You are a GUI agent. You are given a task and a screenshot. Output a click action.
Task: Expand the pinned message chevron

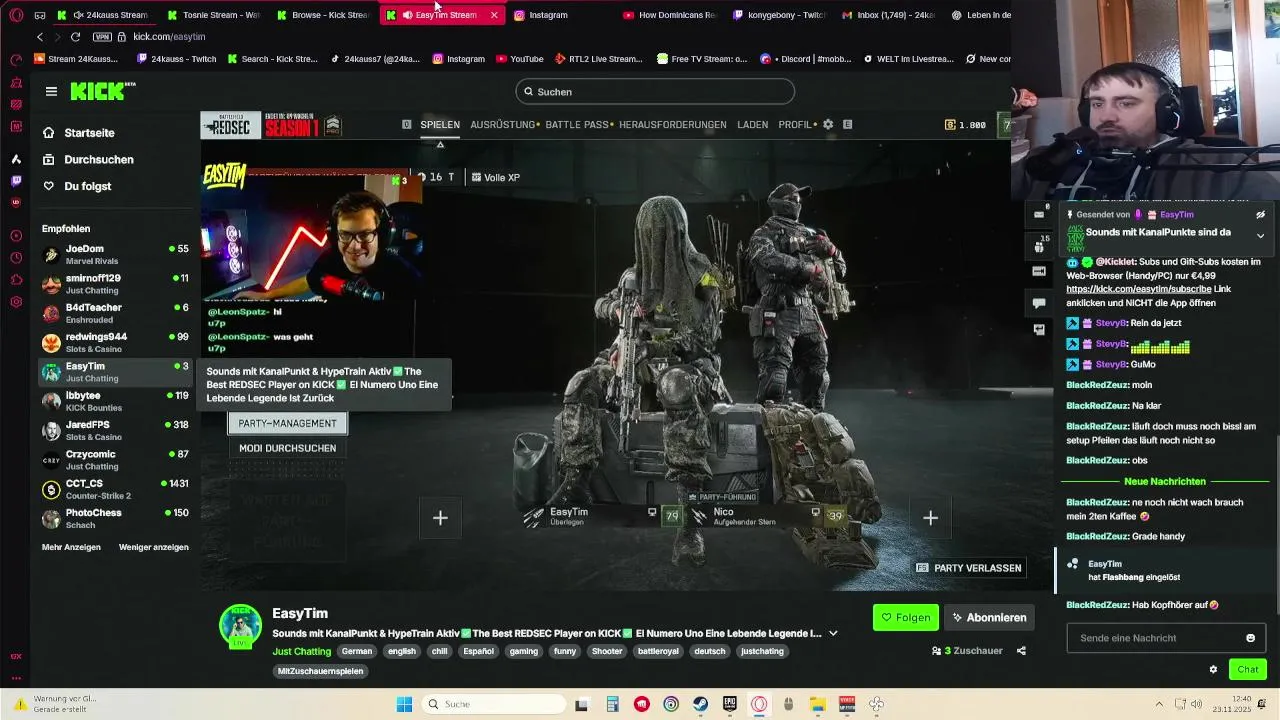point(1260,236)
